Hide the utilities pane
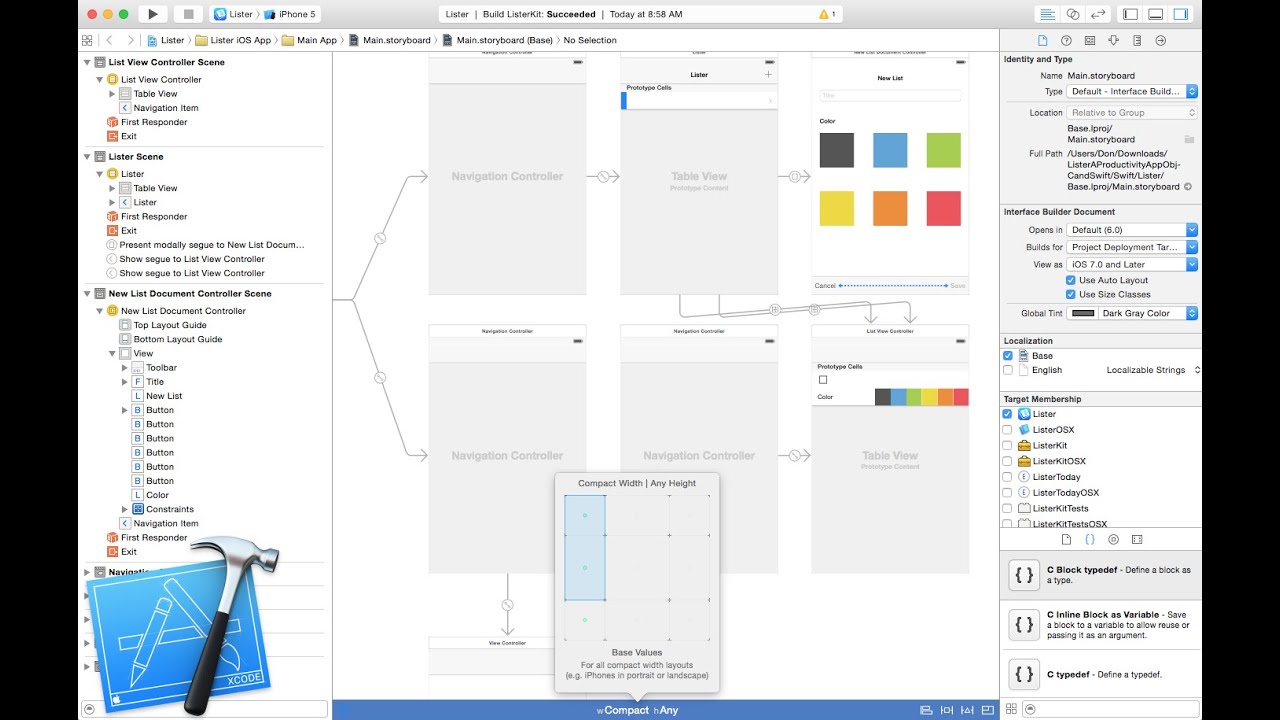1280x720 pixels. (x=1180, y=14)
